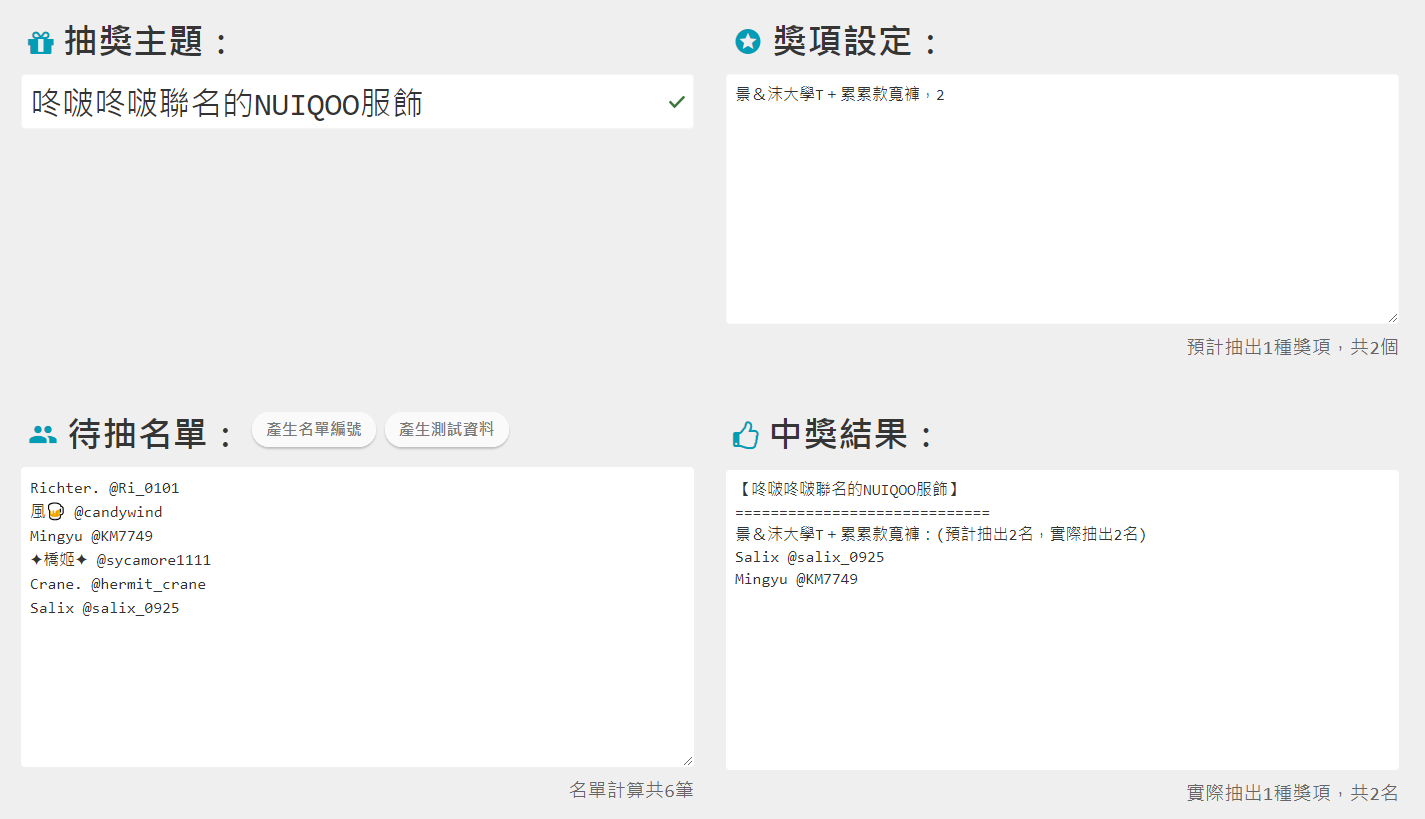Click winner Salix @salix_0925 in 中獎結果
This screenshot has width=1425, height=819.
pyautogui.click(x=810, y=557)
